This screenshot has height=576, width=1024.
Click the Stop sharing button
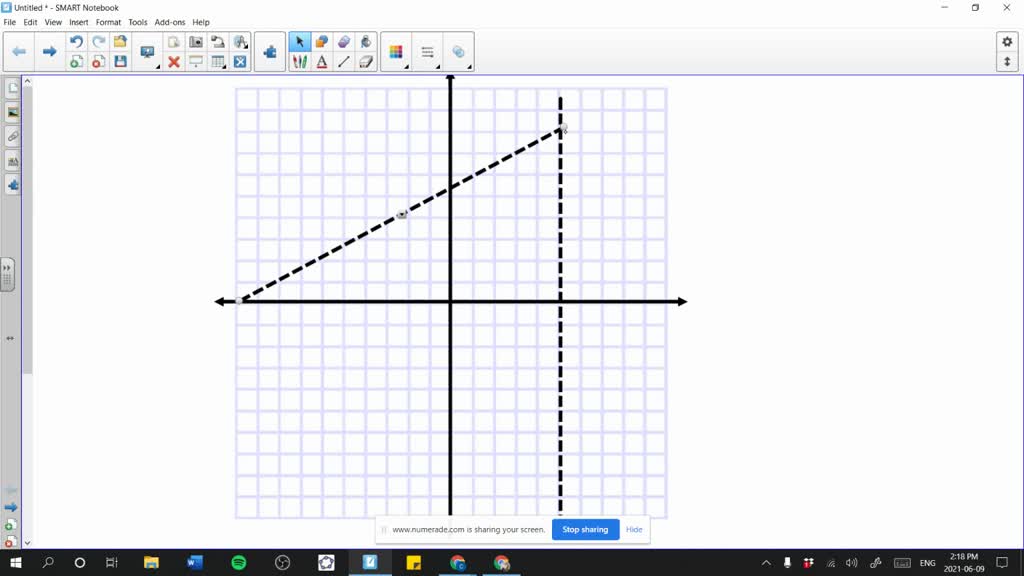click(x=585, y=529)
